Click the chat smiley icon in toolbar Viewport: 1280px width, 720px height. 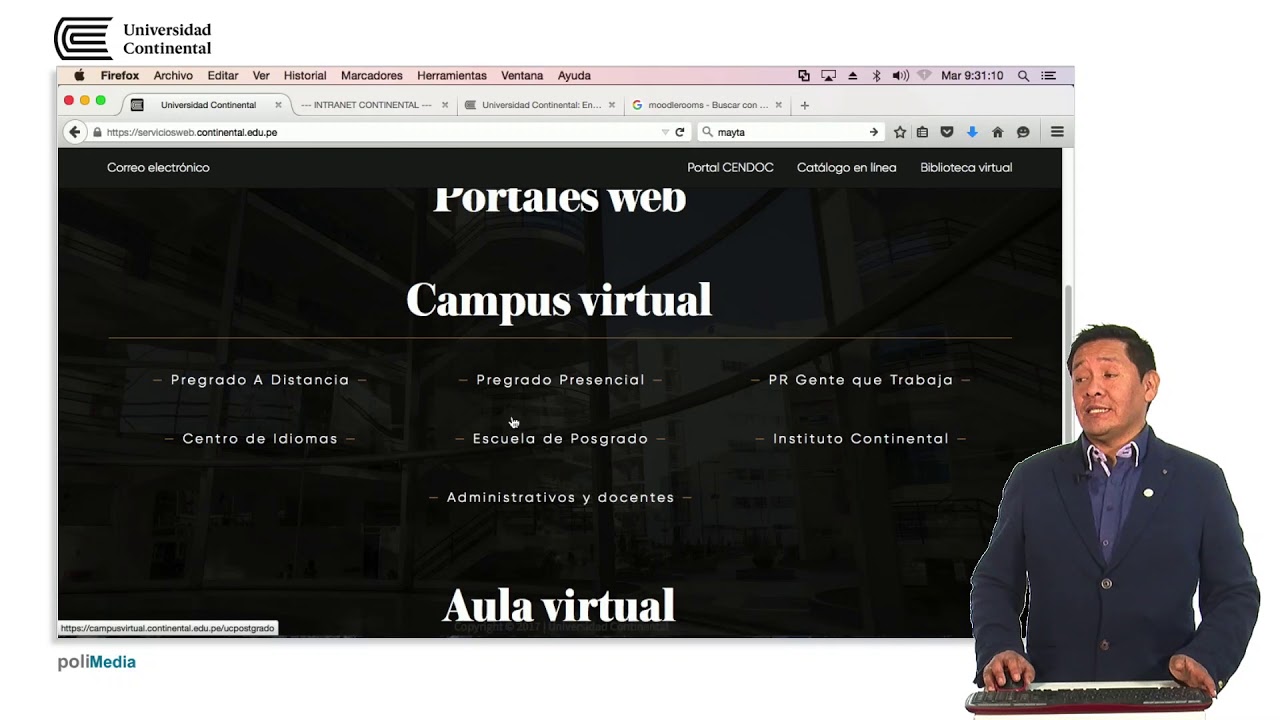coord(1023,132)
